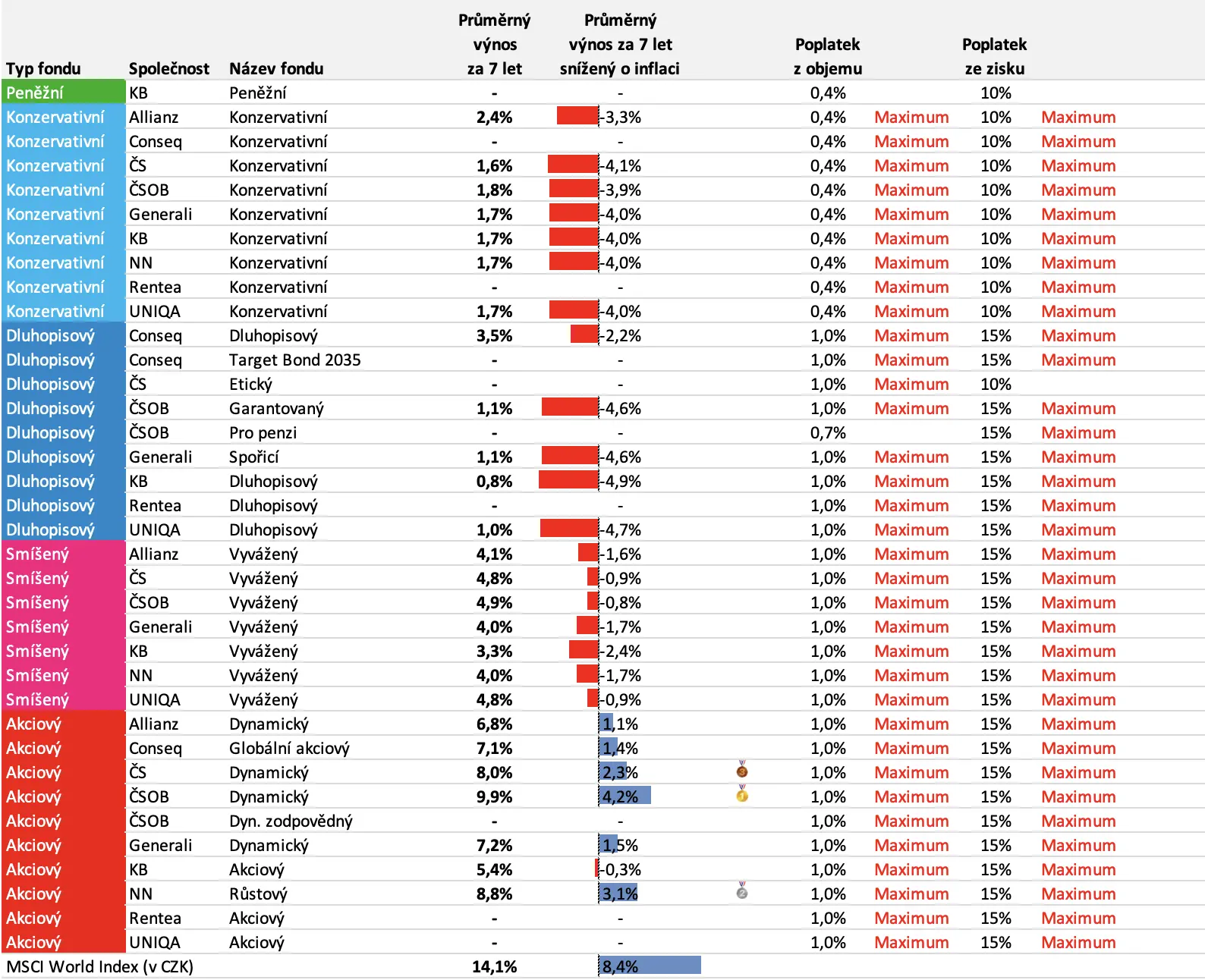Click the Poplatek z objemu header
1205x980 pixels.
828,56
